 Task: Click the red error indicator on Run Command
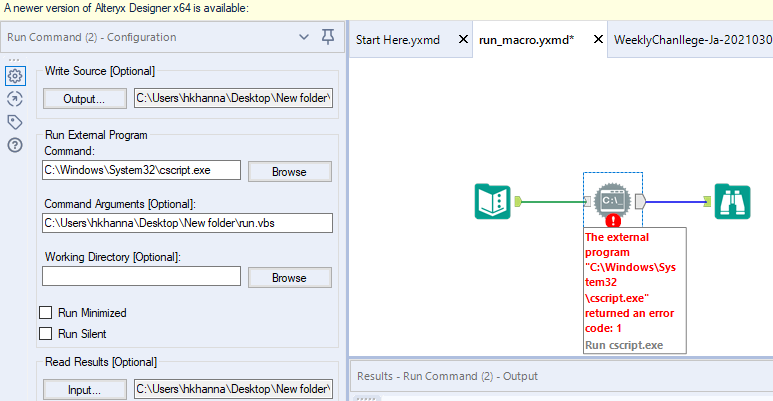point(613,221)
